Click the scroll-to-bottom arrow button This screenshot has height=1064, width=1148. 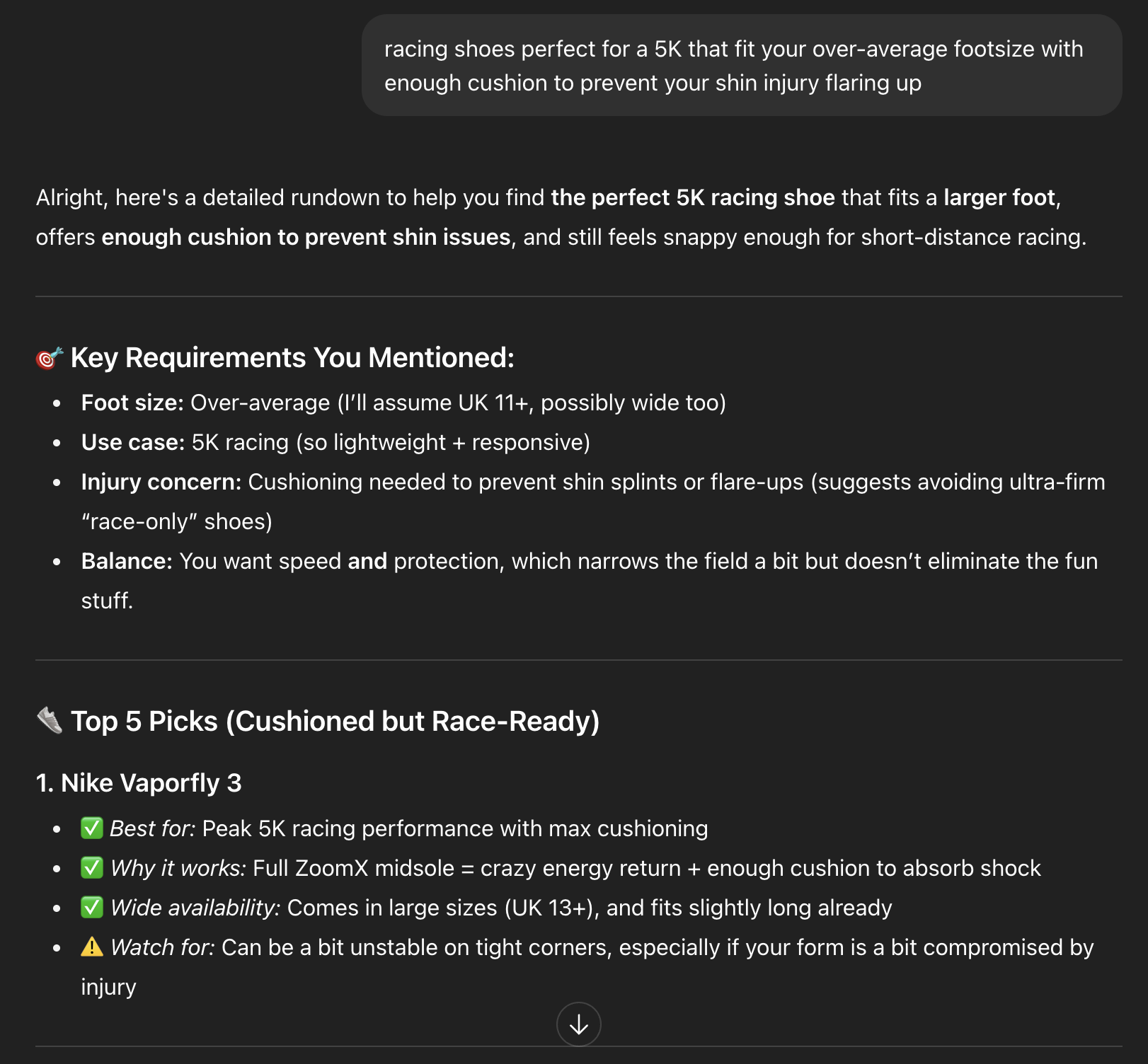point(578,1024)
